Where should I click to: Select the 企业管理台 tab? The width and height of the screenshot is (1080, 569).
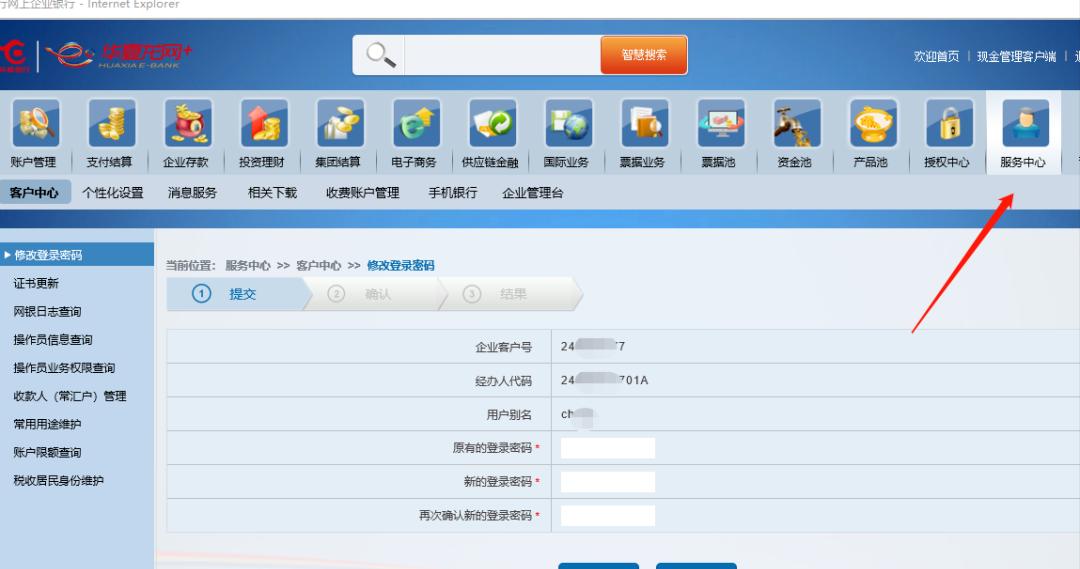pyautogui.click(x=532, y=193)
